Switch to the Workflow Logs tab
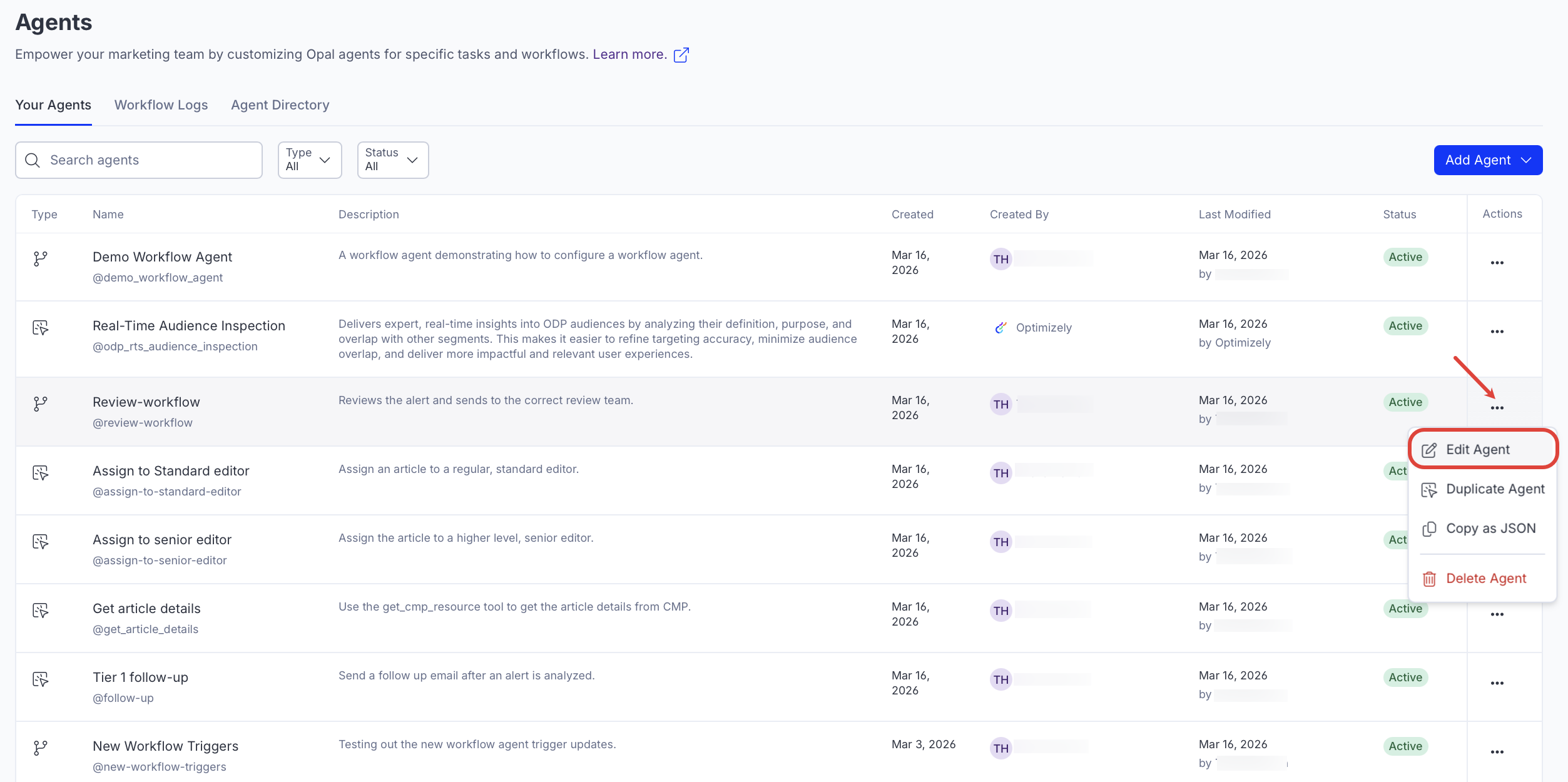1568x782 pixels. [x=161, y=105]
